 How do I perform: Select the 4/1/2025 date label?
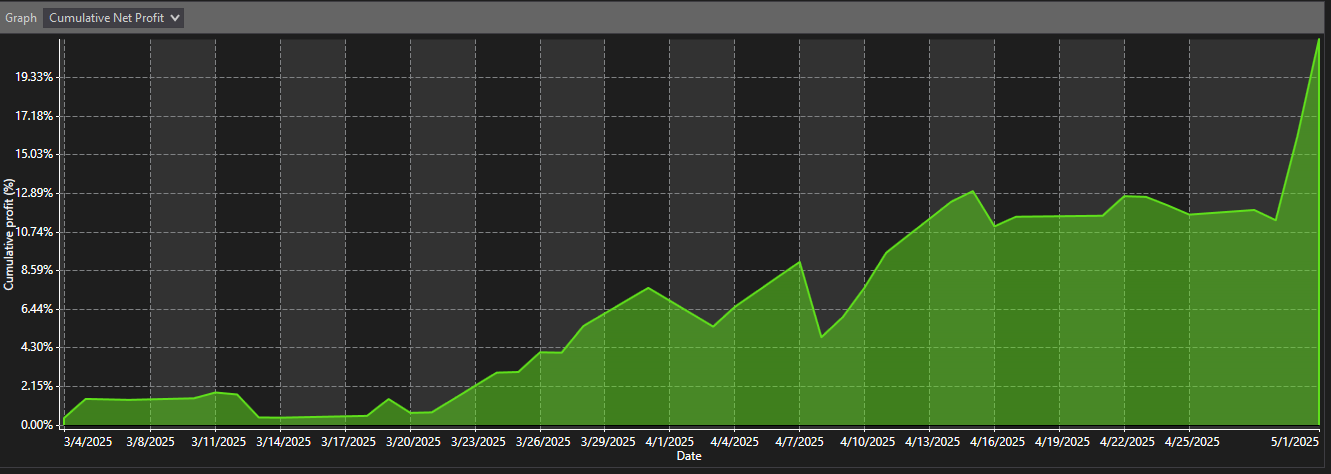pyautogui.click(x=669, y=441)
